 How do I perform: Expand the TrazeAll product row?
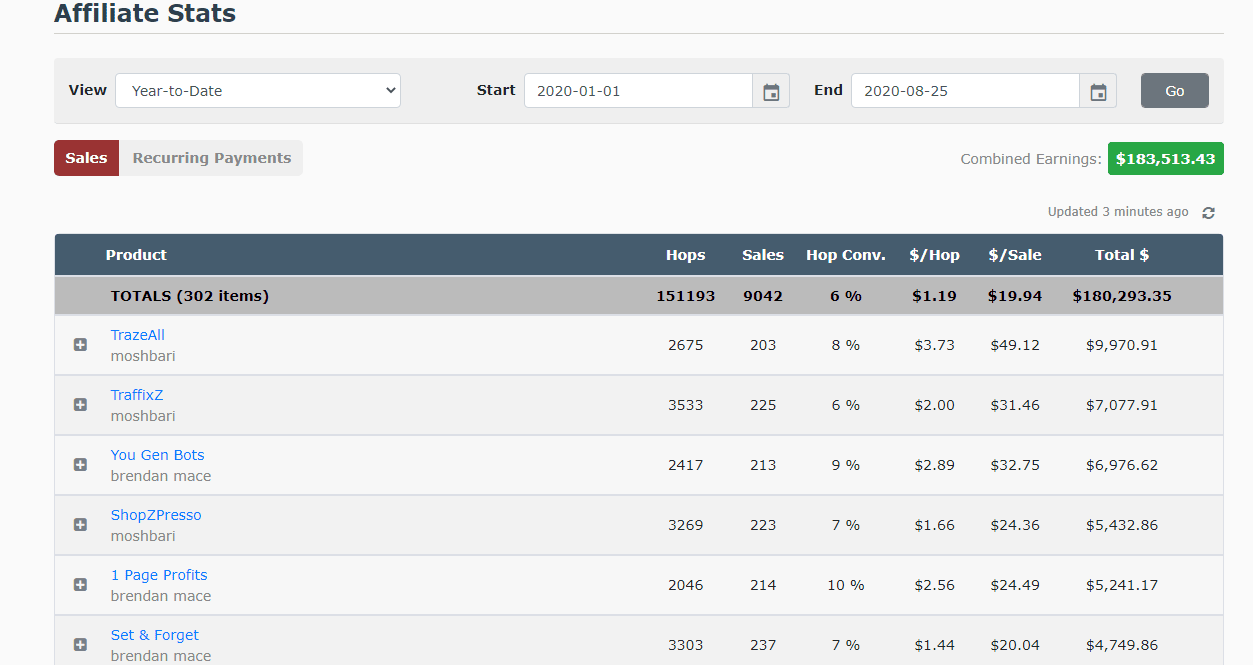[80, 345]
